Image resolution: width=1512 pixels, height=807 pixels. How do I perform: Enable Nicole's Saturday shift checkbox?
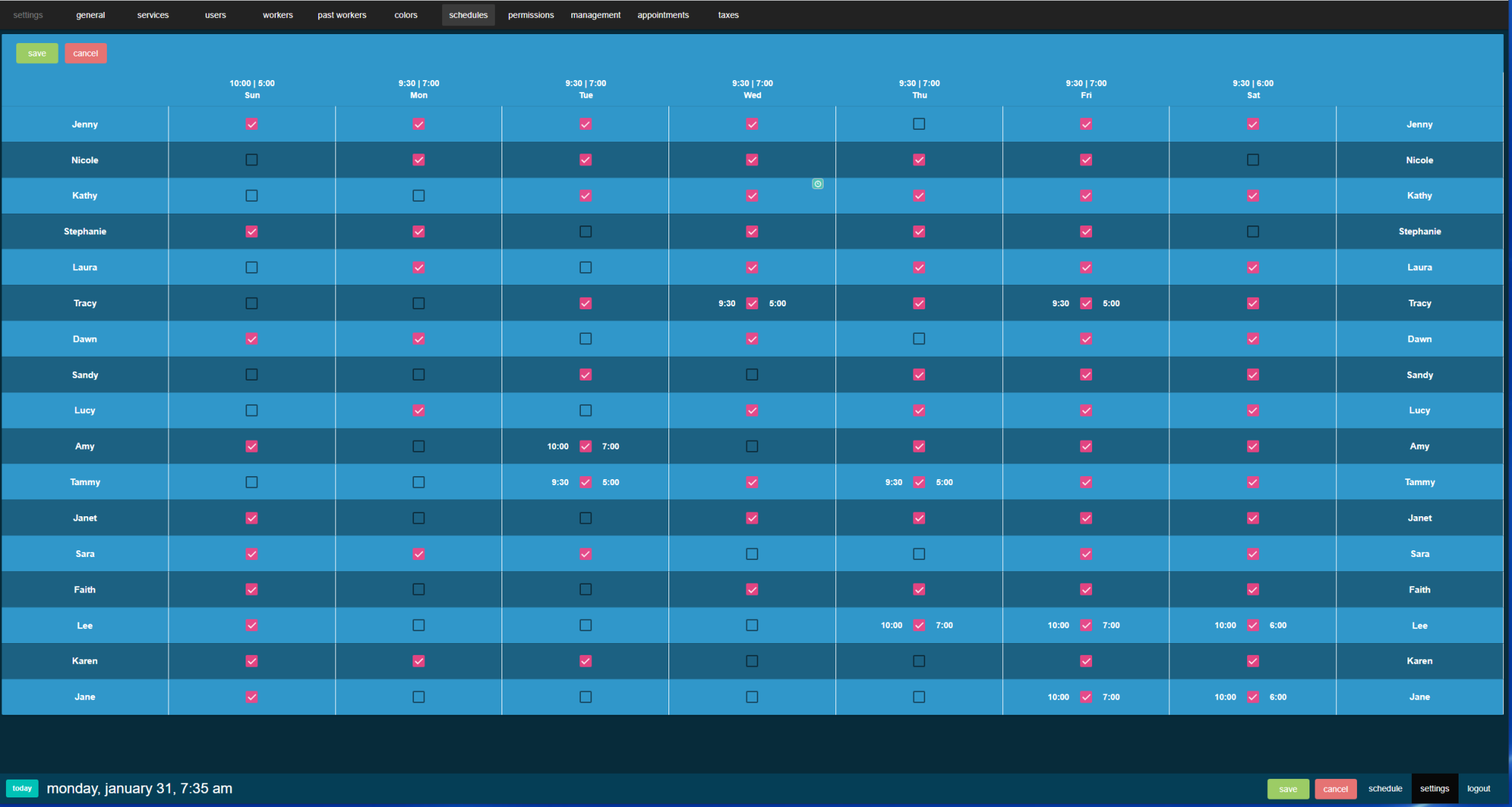coord(1252,159)
